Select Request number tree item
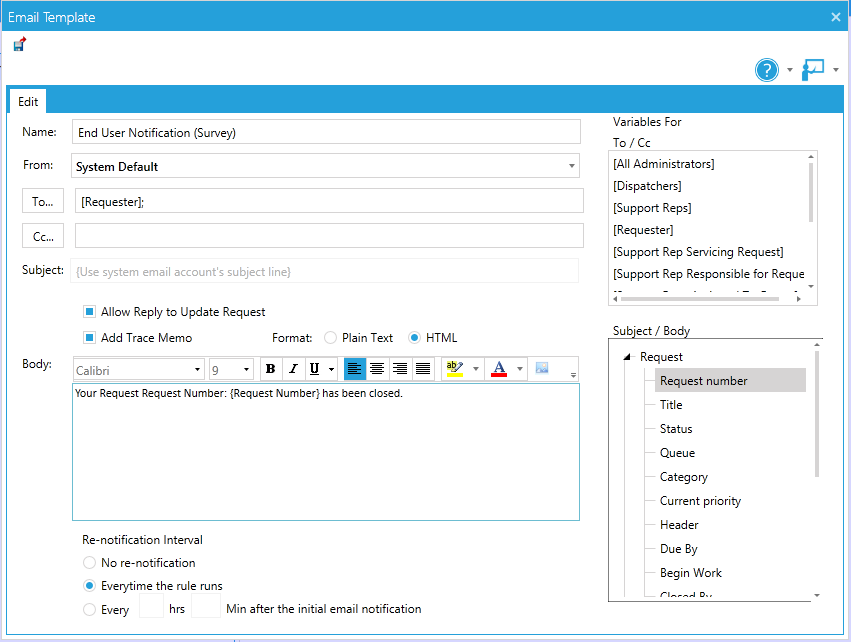The height and width of the screenshot is (642, 851). [x=730, y=380]
